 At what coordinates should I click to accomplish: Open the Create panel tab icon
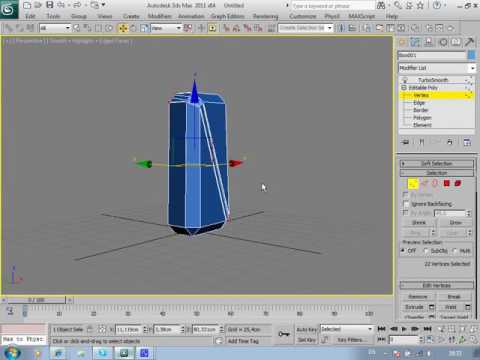coord(402,42)
